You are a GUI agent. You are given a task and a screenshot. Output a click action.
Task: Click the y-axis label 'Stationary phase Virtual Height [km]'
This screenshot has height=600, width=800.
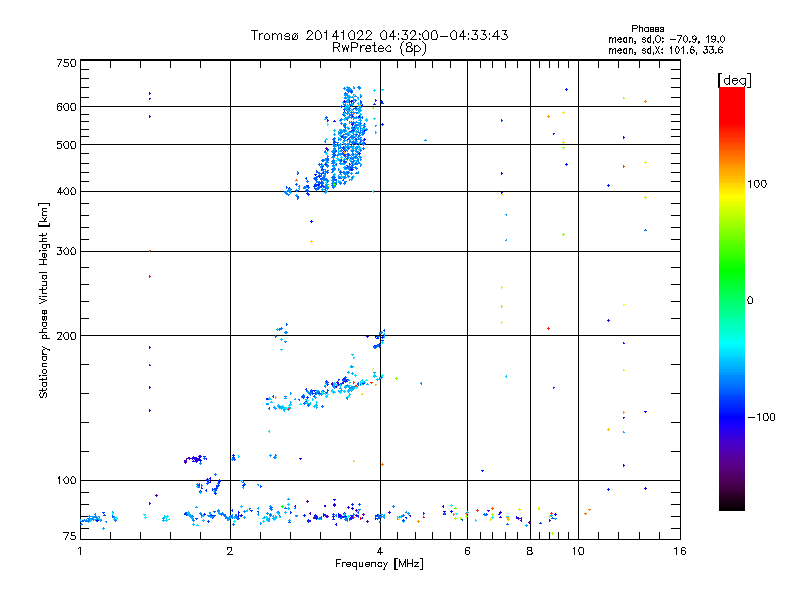43,300
